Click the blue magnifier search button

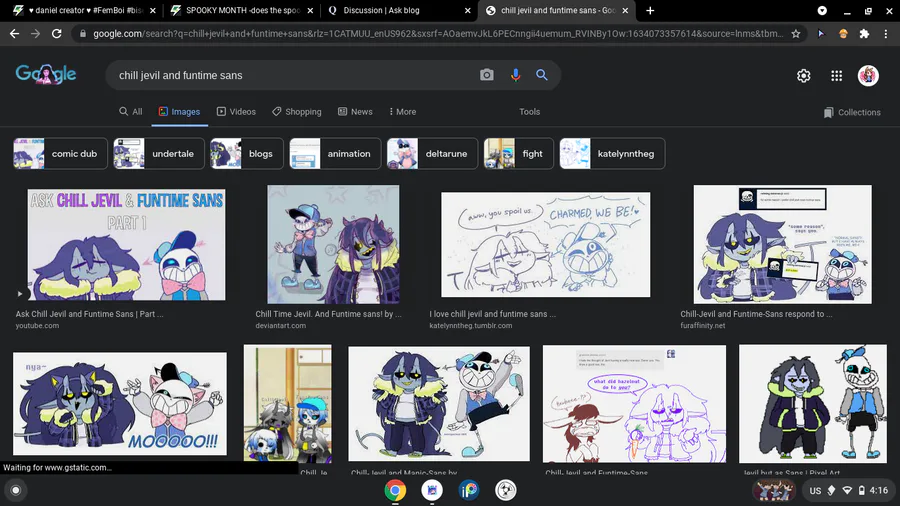point(542,75)
